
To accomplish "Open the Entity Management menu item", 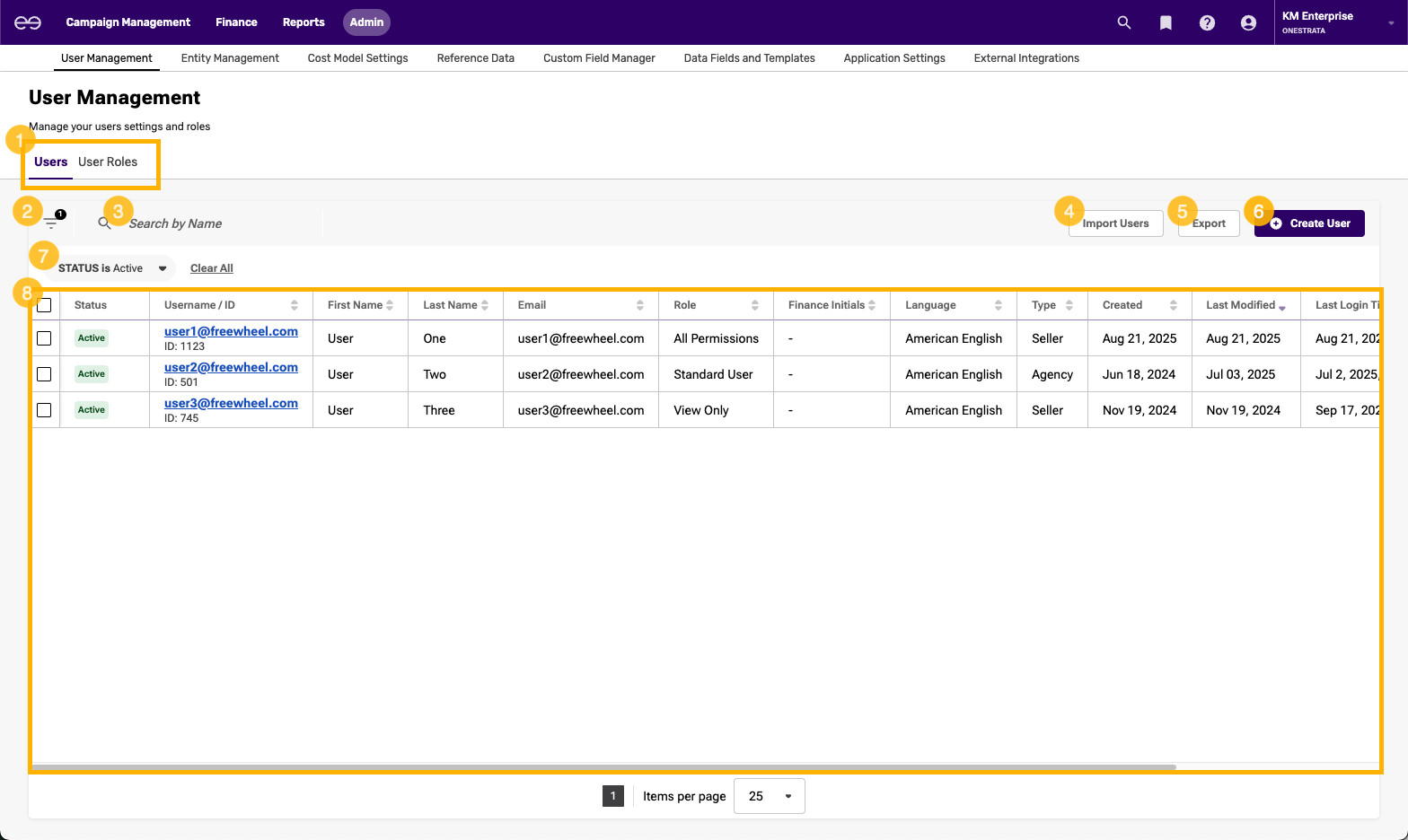I will [230, 58].
